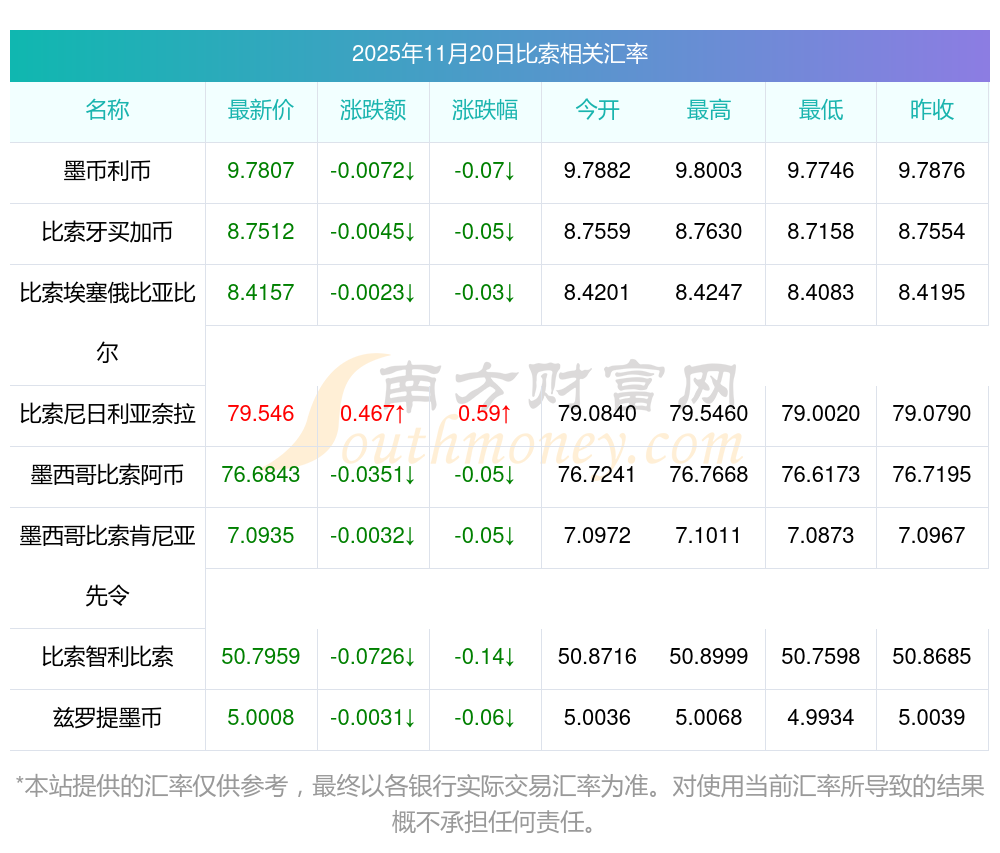1000x853 pixels.
Task: Select opening price 8.7559
Action: click(x=597, y=231)
